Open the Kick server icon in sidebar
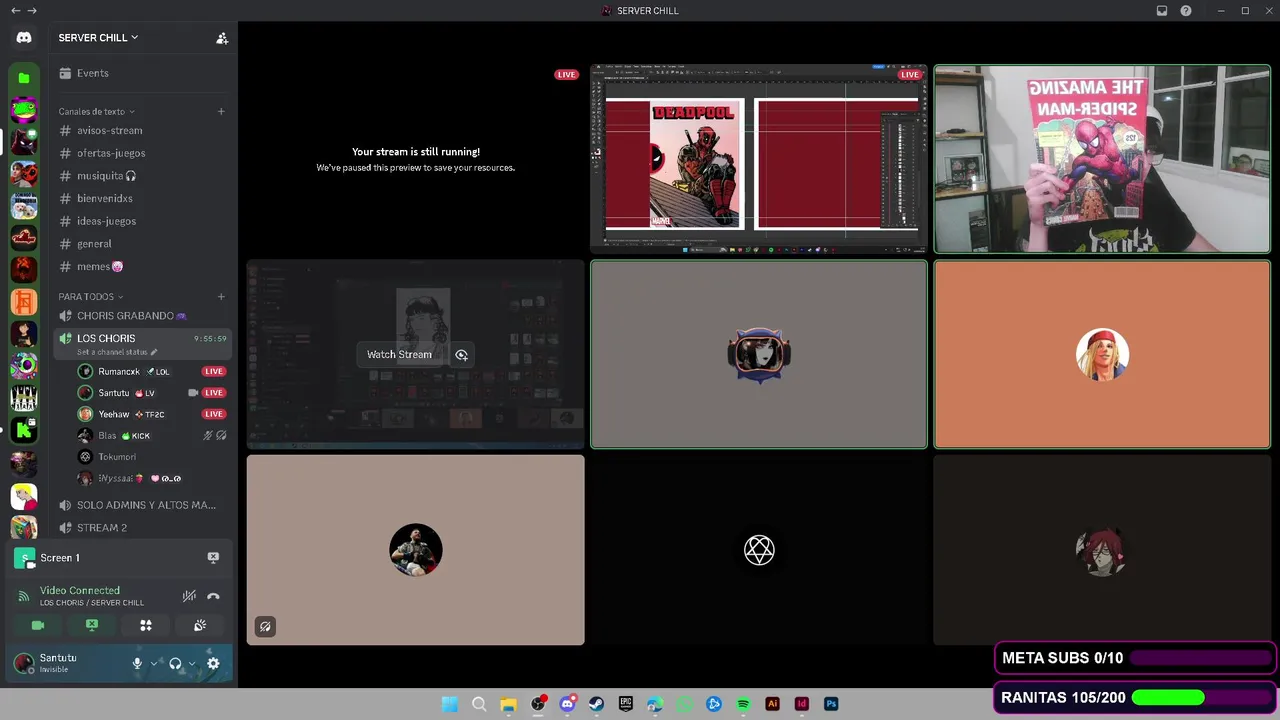Viewport: 1280px width, 720px height. click(x=24, y=431)
